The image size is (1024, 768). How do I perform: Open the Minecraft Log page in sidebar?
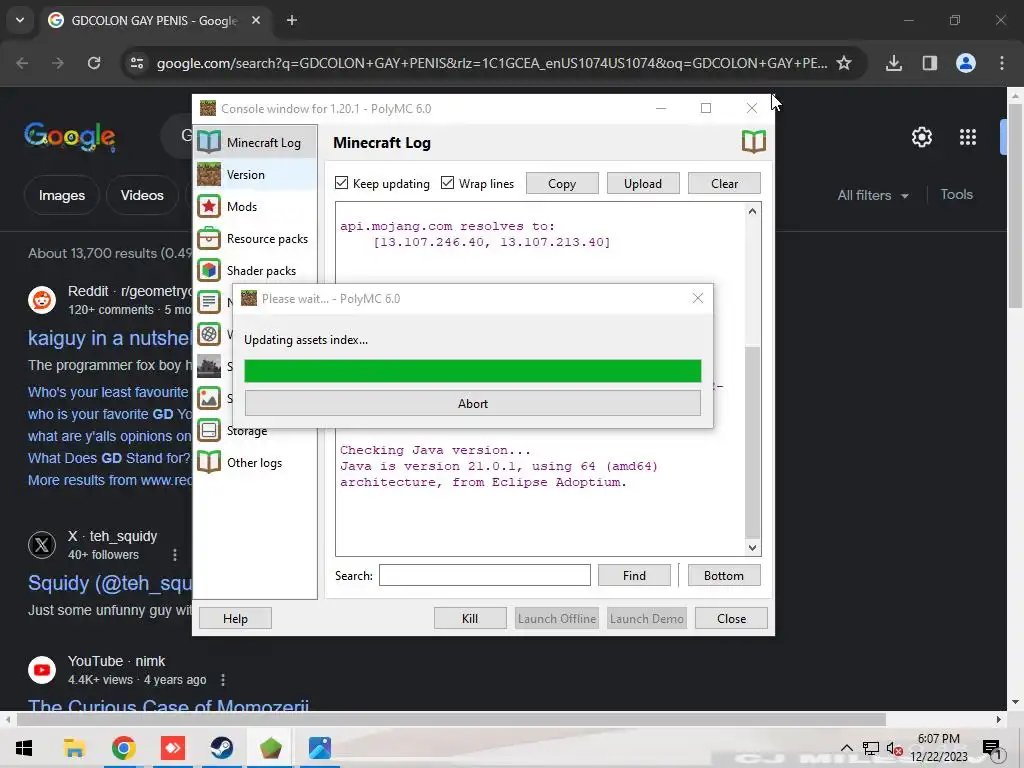tap(255, 142)
